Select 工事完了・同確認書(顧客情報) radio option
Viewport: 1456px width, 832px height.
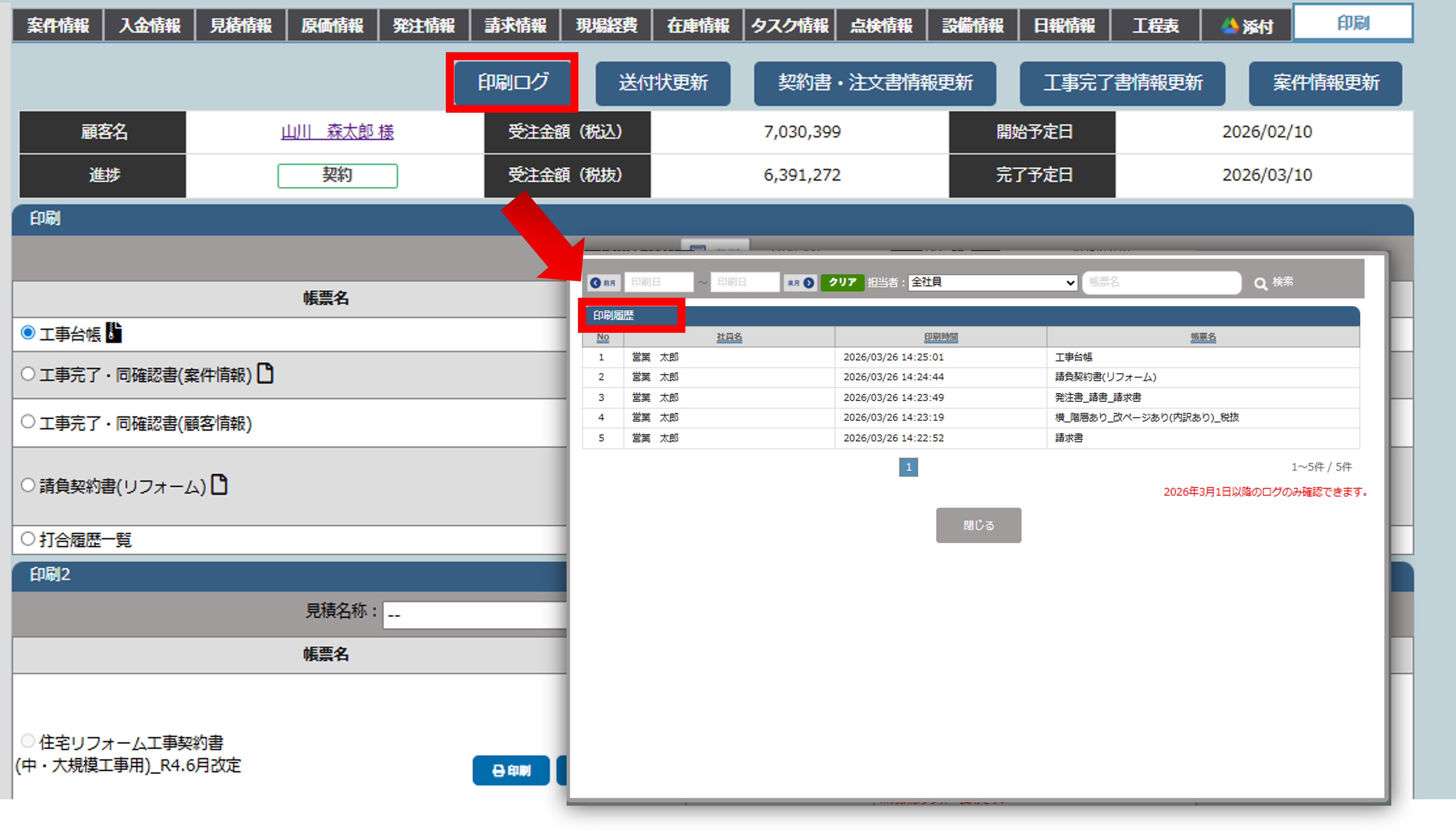point(28,422)
